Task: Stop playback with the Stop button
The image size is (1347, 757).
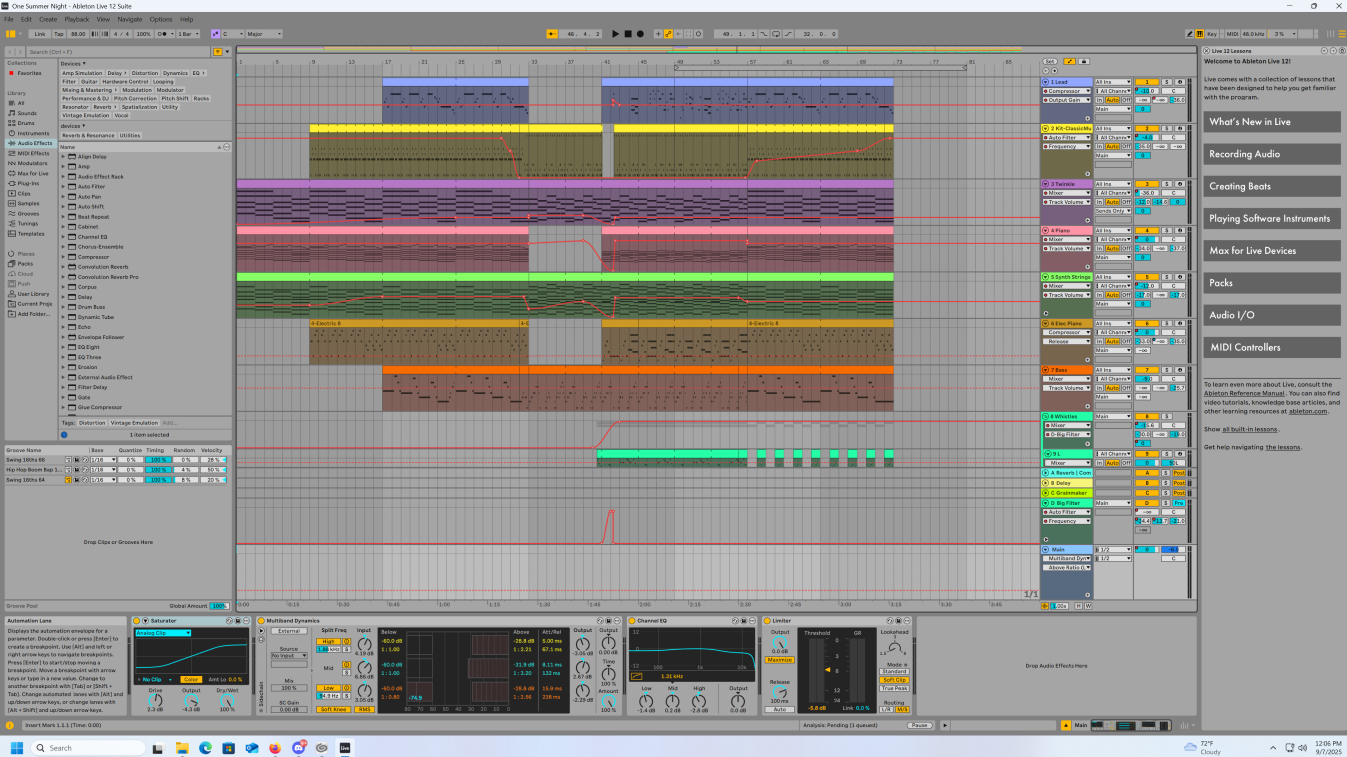Action: pos(628,34)
